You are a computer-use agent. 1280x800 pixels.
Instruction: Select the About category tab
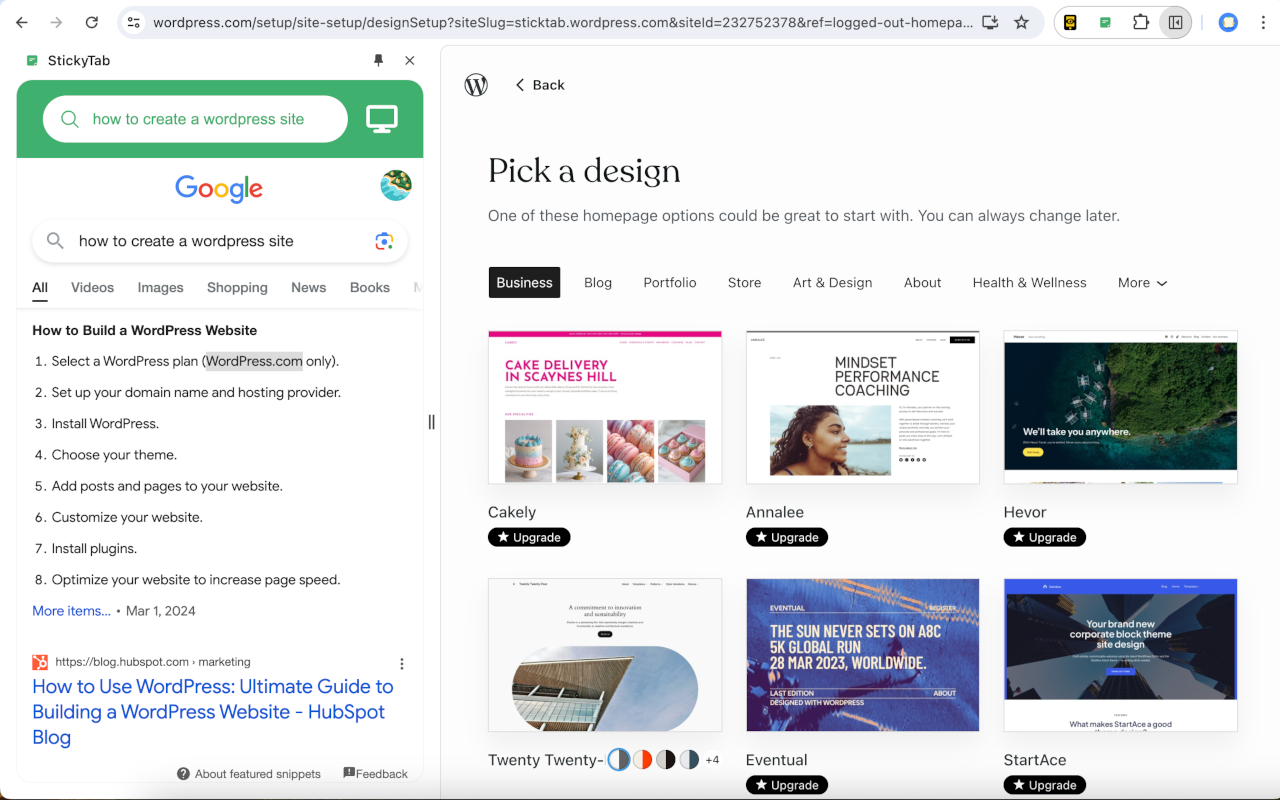point(923,283)
